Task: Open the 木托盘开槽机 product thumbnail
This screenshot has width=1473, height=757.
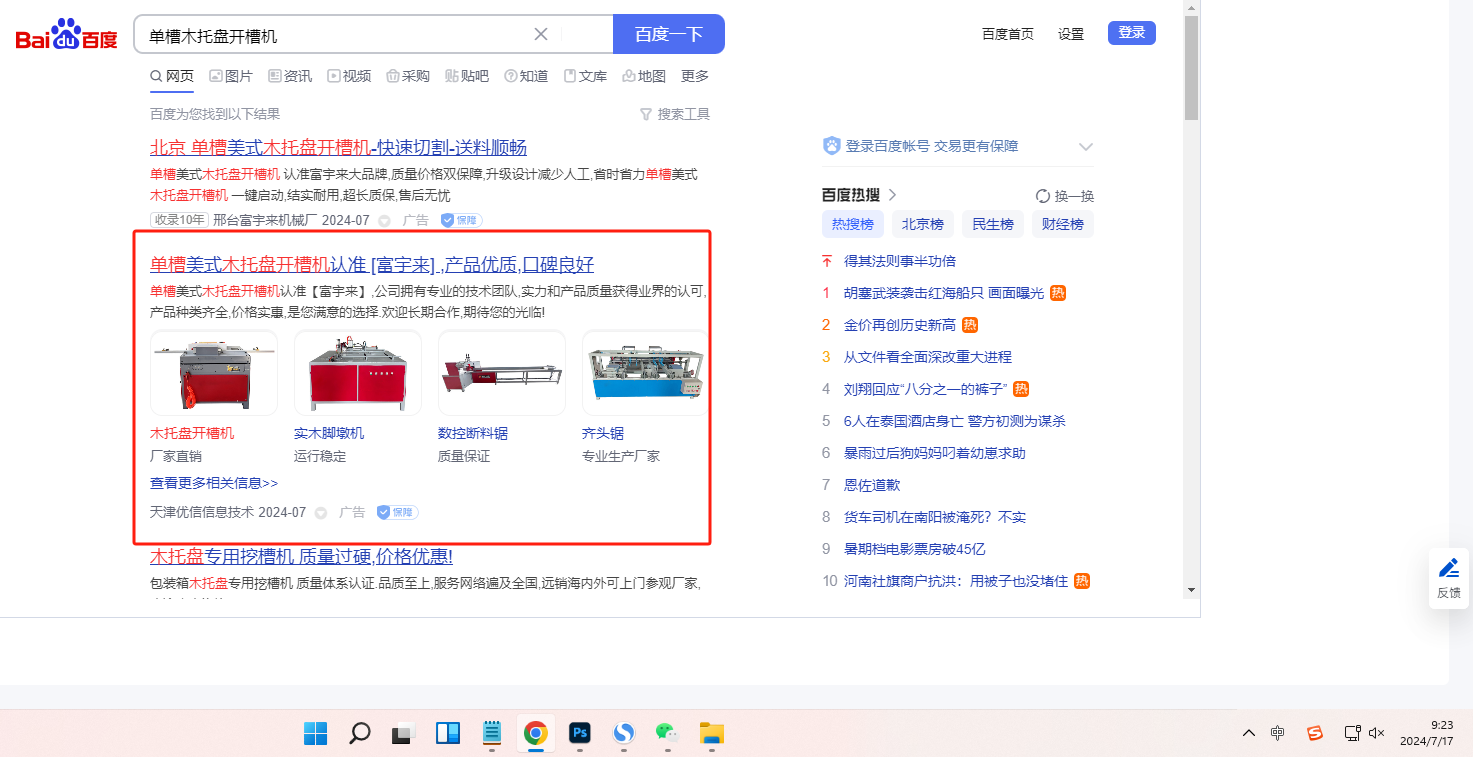Action: coord(214,373)
